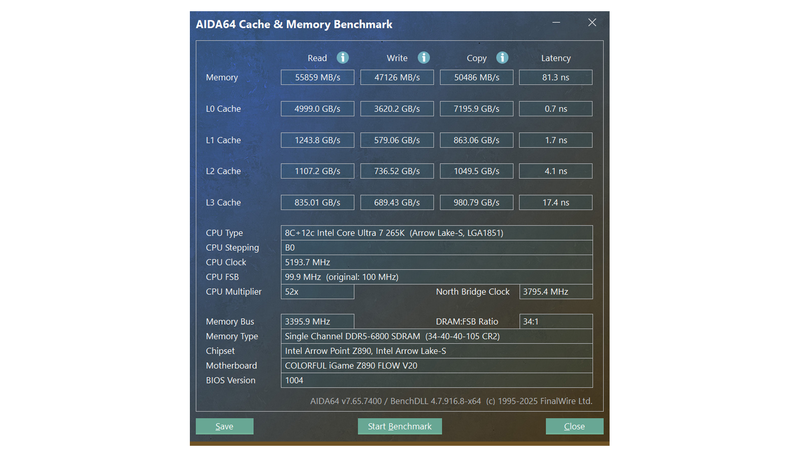
Task: Click L2 Cache read value 1107.2 GB/s
Action: [x=317, y=171]
